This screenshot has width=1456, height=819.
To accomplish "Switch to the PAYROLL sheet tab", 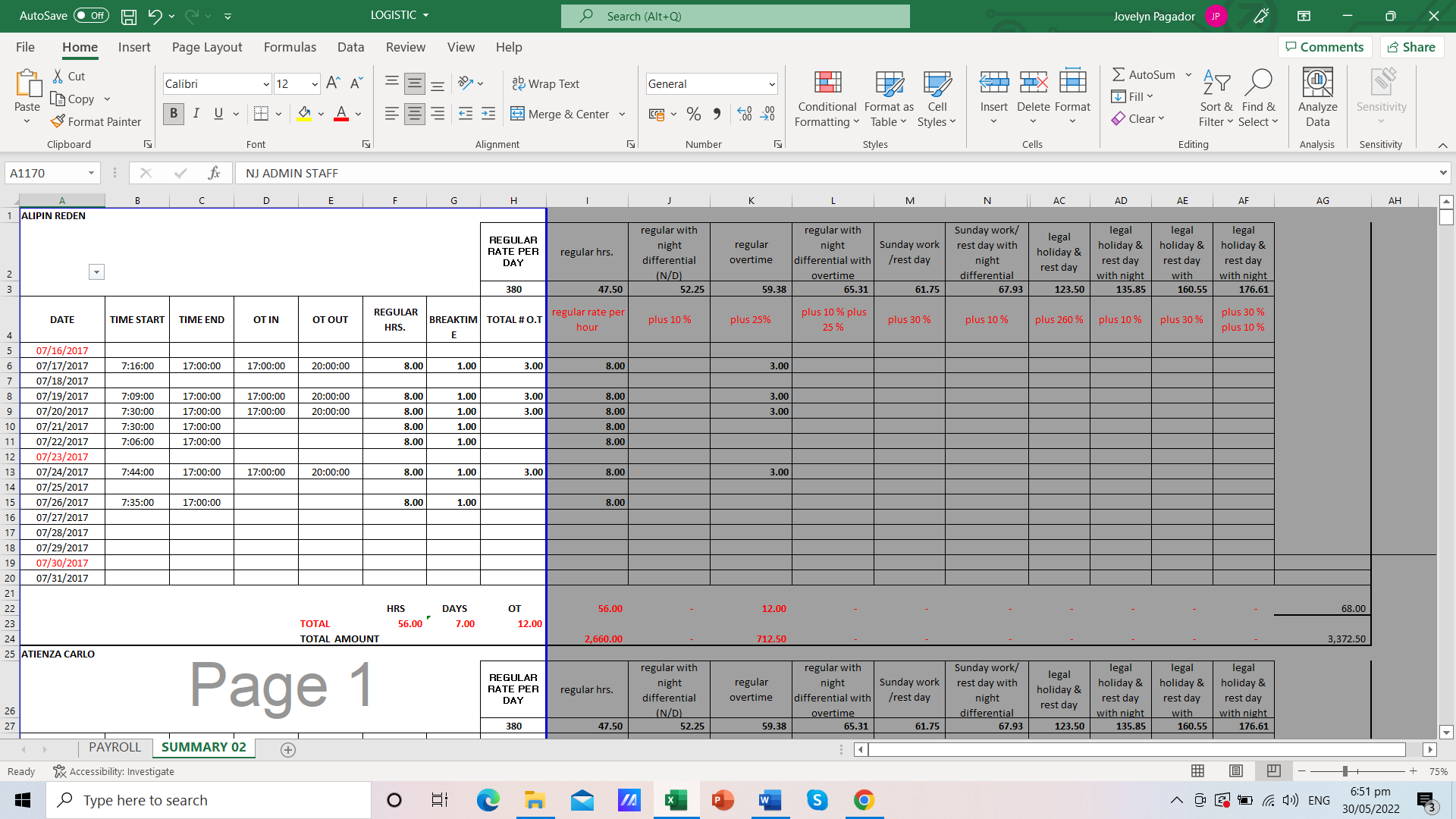I will pos(115,747).
